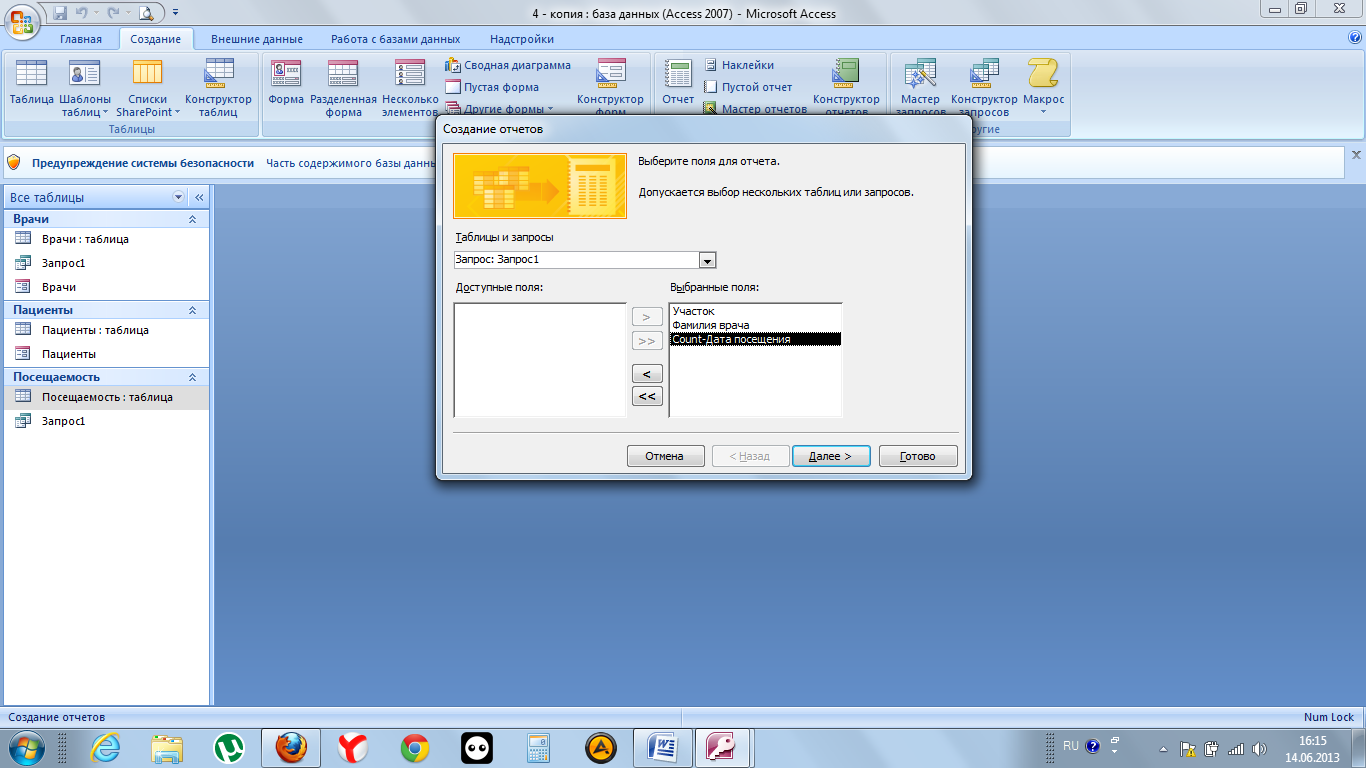Click Blank Form (Пустая форма) item
This screenshot has width=1366, height=768.
click(x=492, y=87)
